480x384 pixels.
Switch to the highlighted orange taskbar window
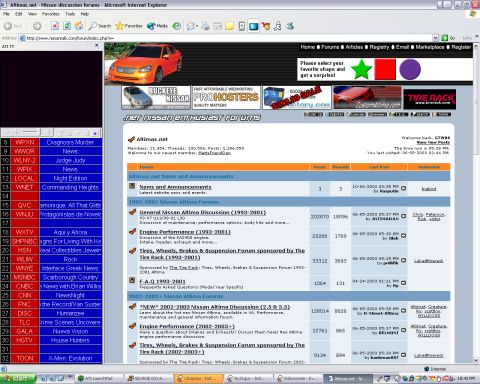(x=199, y=379)
